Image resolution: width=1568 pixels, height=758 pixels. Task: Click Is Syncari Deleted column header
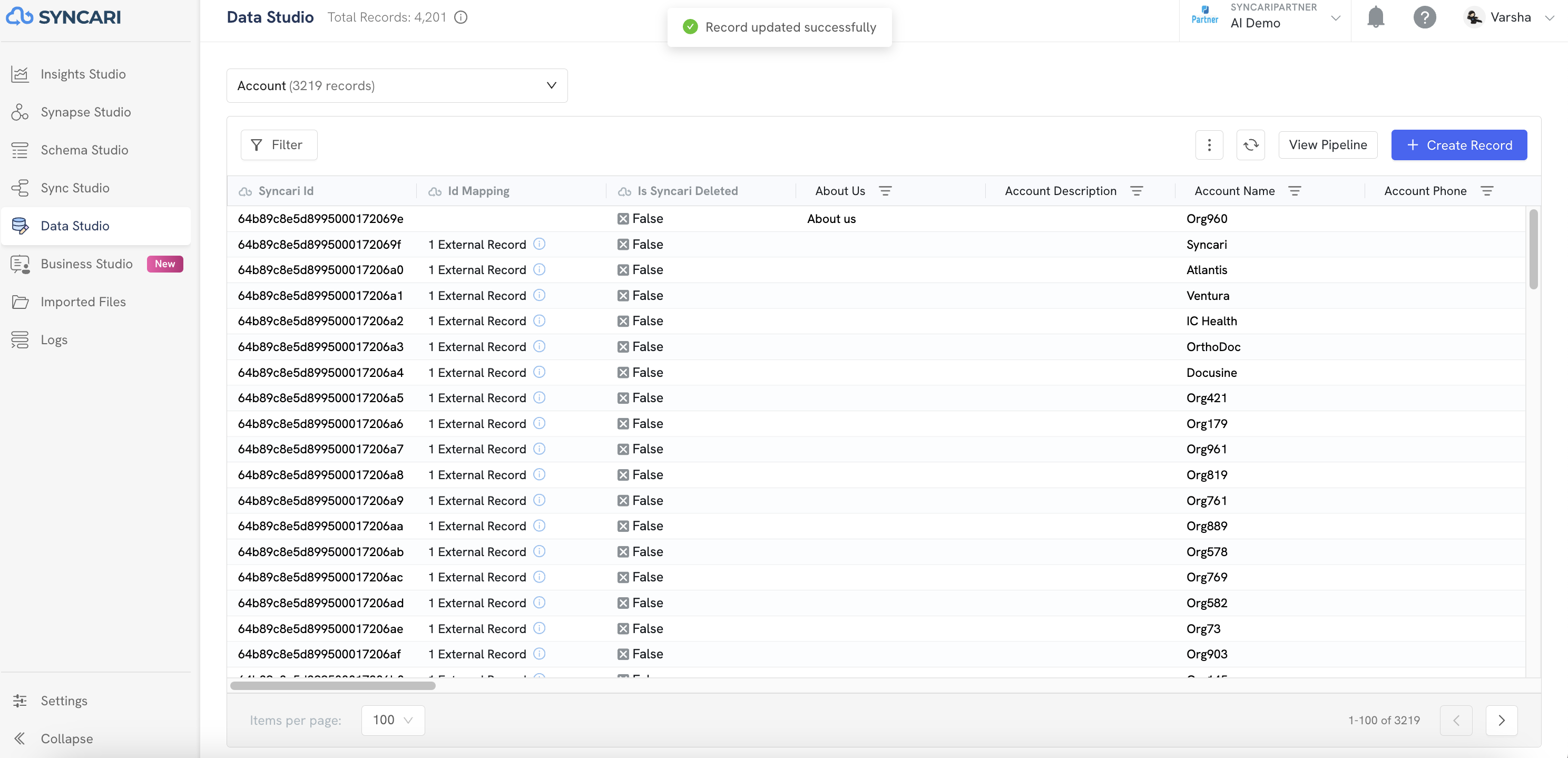click(x=687, y=191)
